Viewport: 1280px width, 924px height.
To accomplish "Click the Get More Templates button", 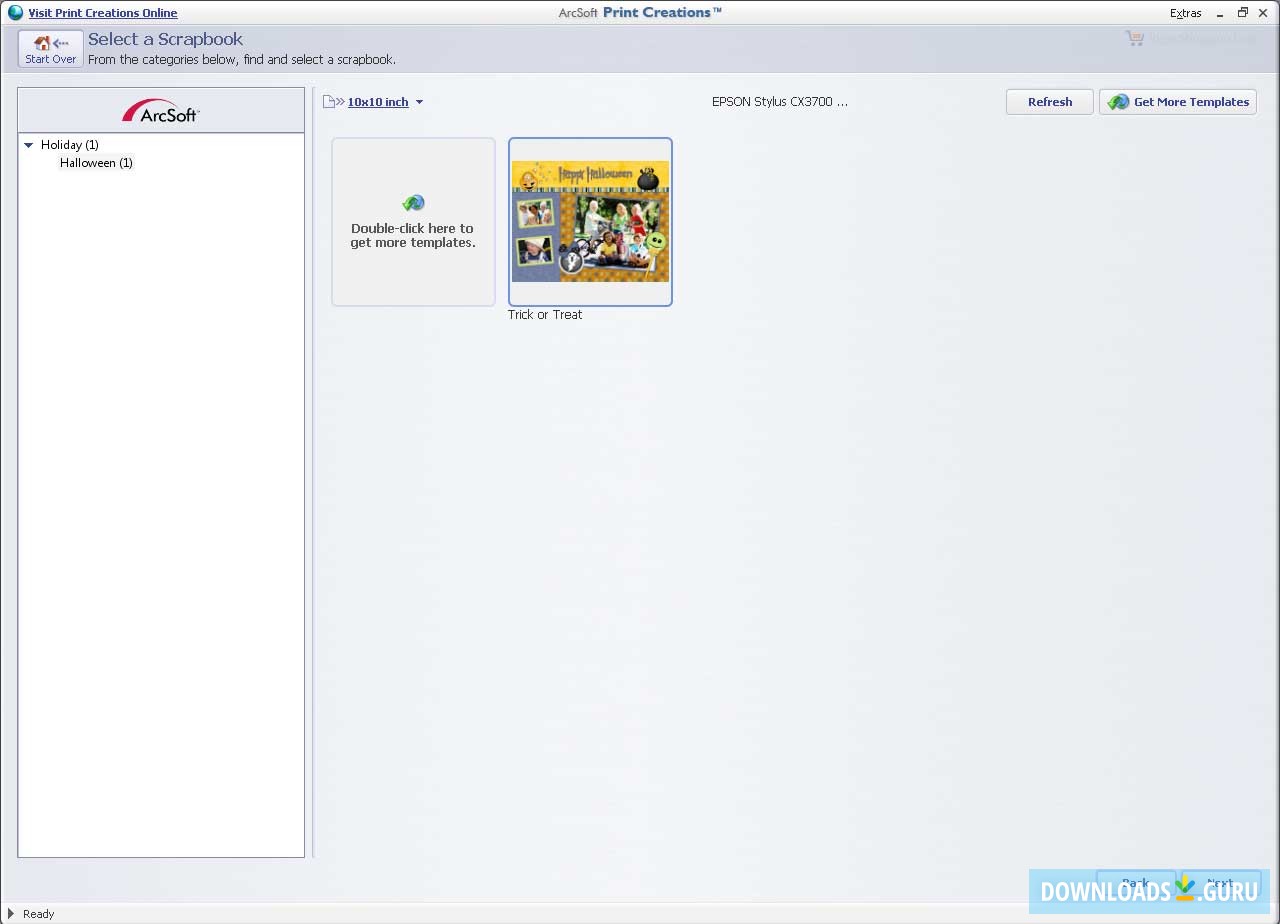I will [x=1178, y=102].
